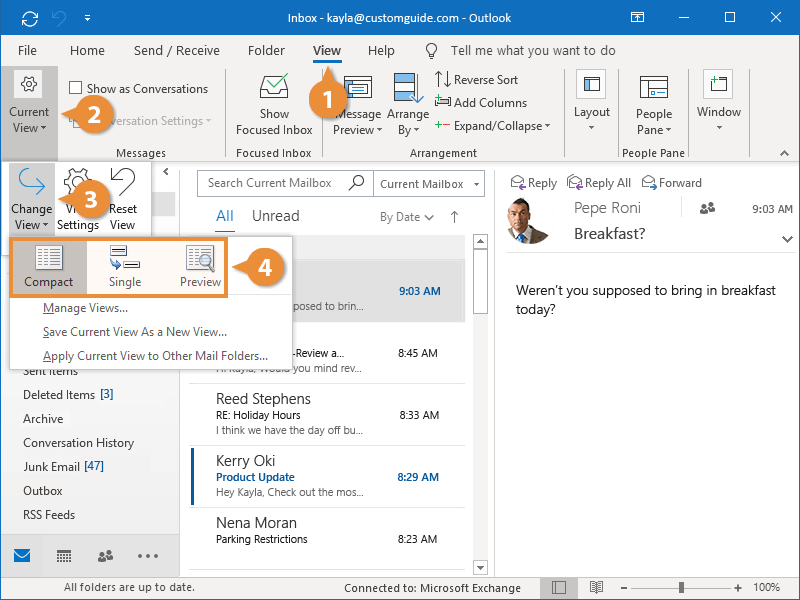This screenshot has height=600, width=800.
Task: Open the Archive folder
Action: [43, 418]
